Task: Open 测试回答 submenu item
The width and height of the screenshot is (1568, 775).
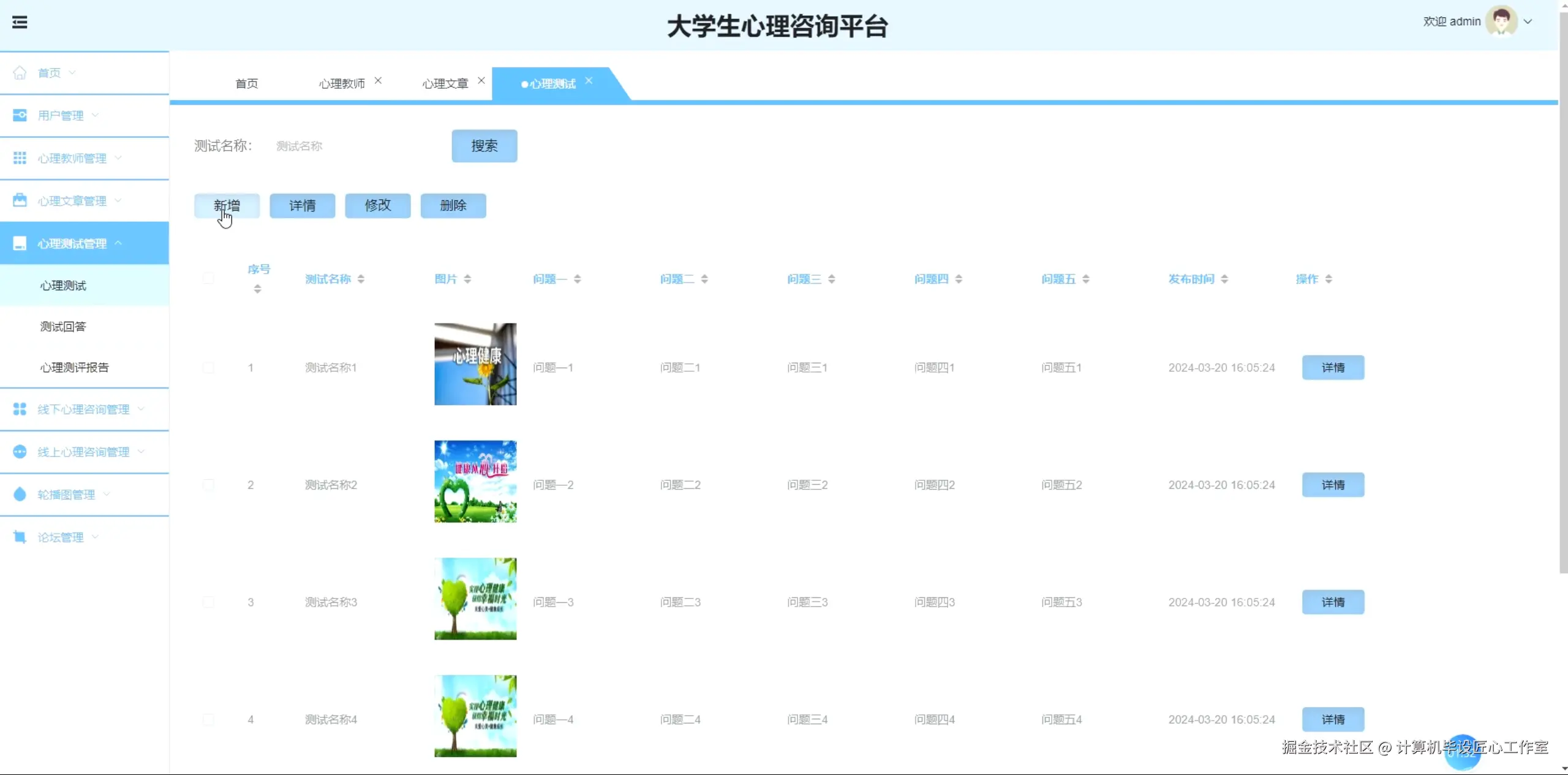Action: tap(63, 327)
